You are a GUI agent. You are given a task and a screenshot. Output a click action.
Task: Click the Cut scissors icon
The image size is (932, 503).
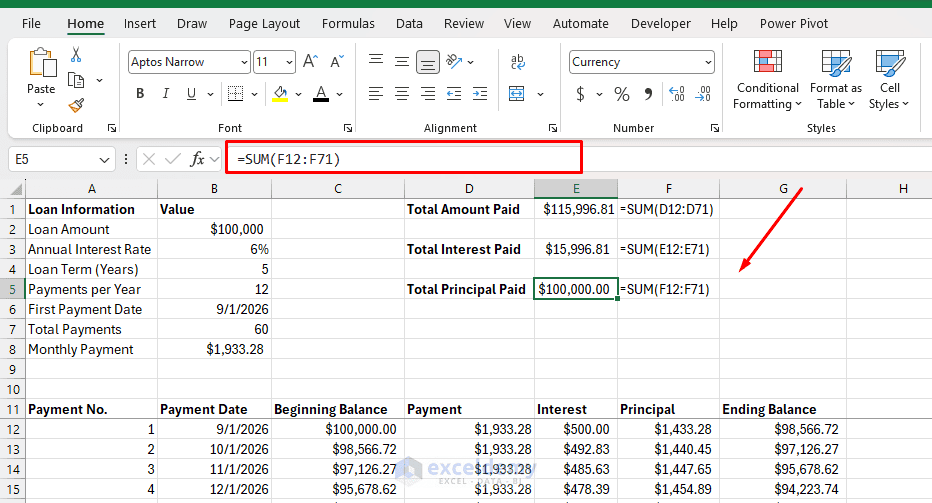click(76, 55)
